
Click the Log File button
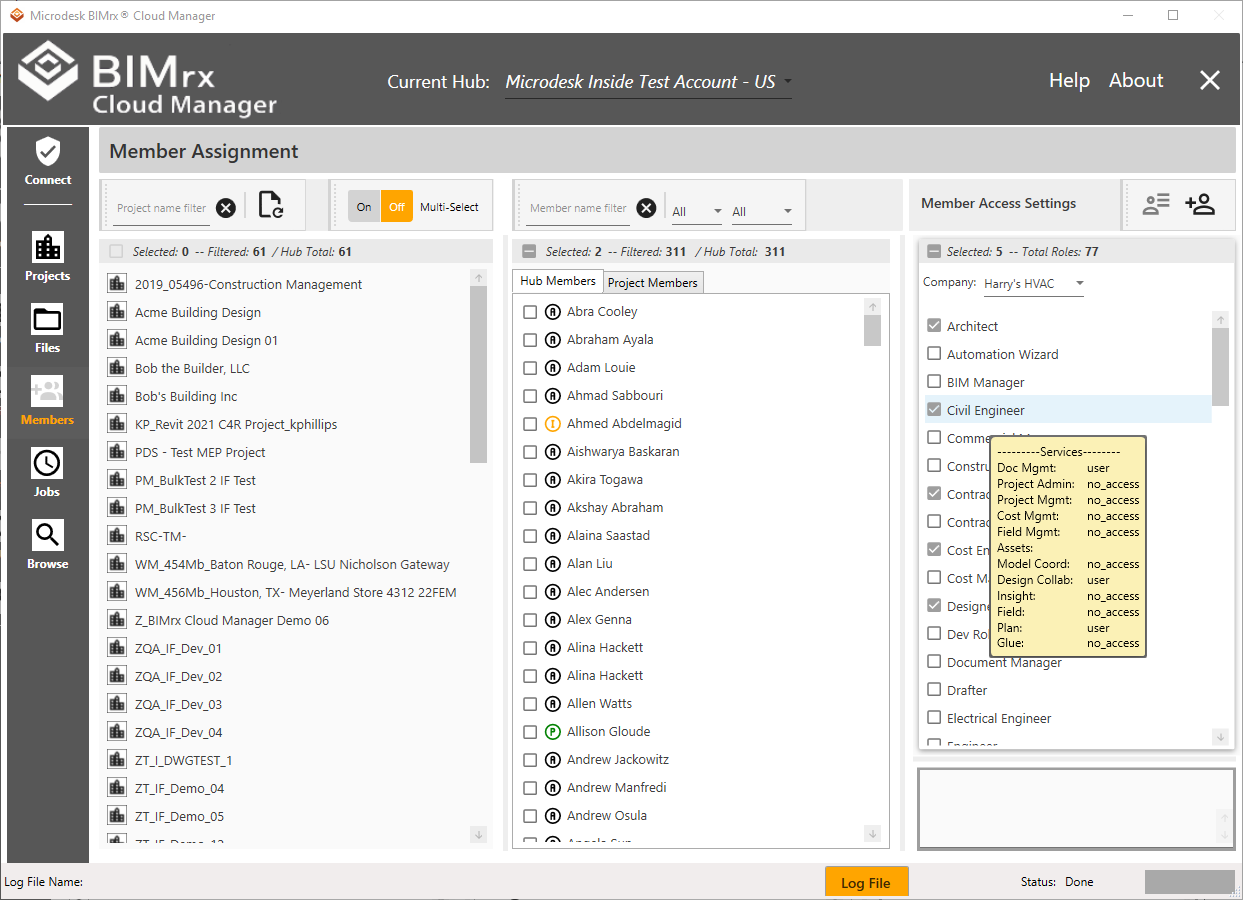tap(866, 883)
